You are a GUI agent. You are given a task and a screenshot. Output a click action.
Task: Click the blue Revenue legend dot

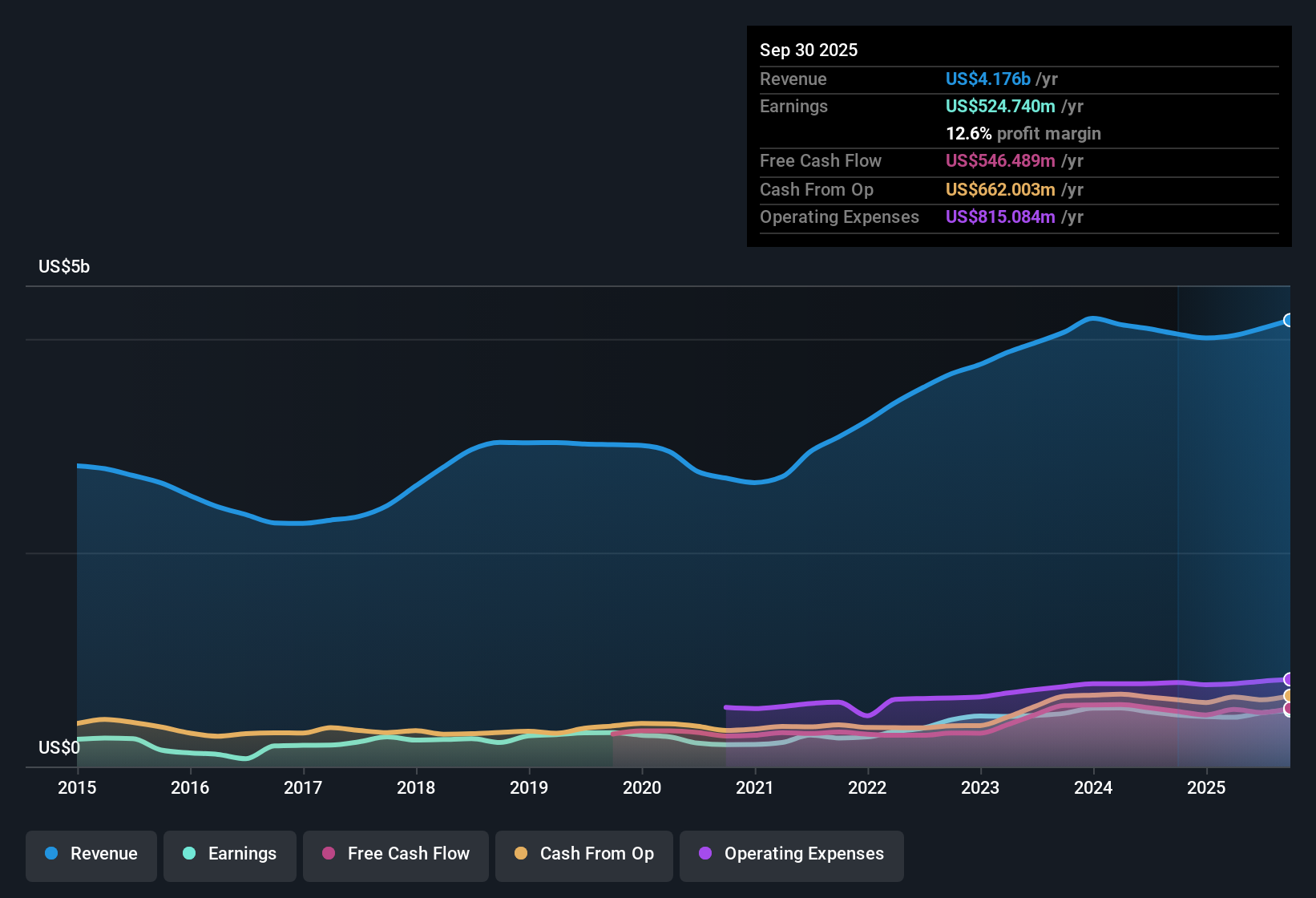tap(50, 854)
